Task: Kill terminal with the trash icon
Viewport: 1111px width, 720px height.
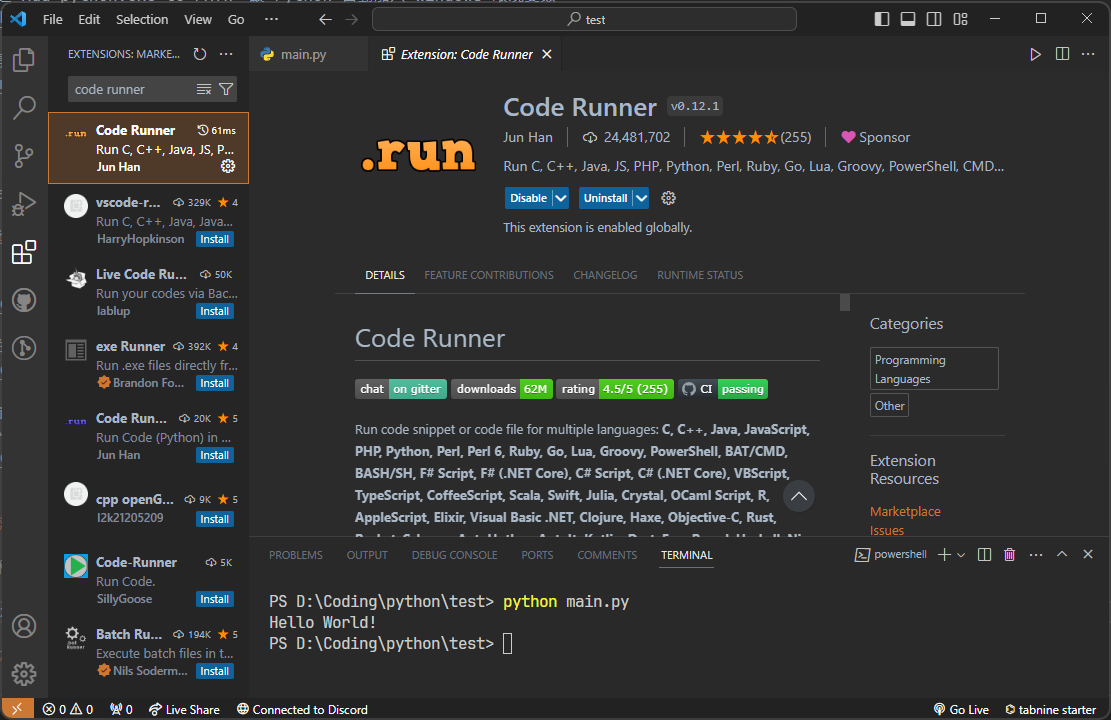Action: [x=1010, y=555]
